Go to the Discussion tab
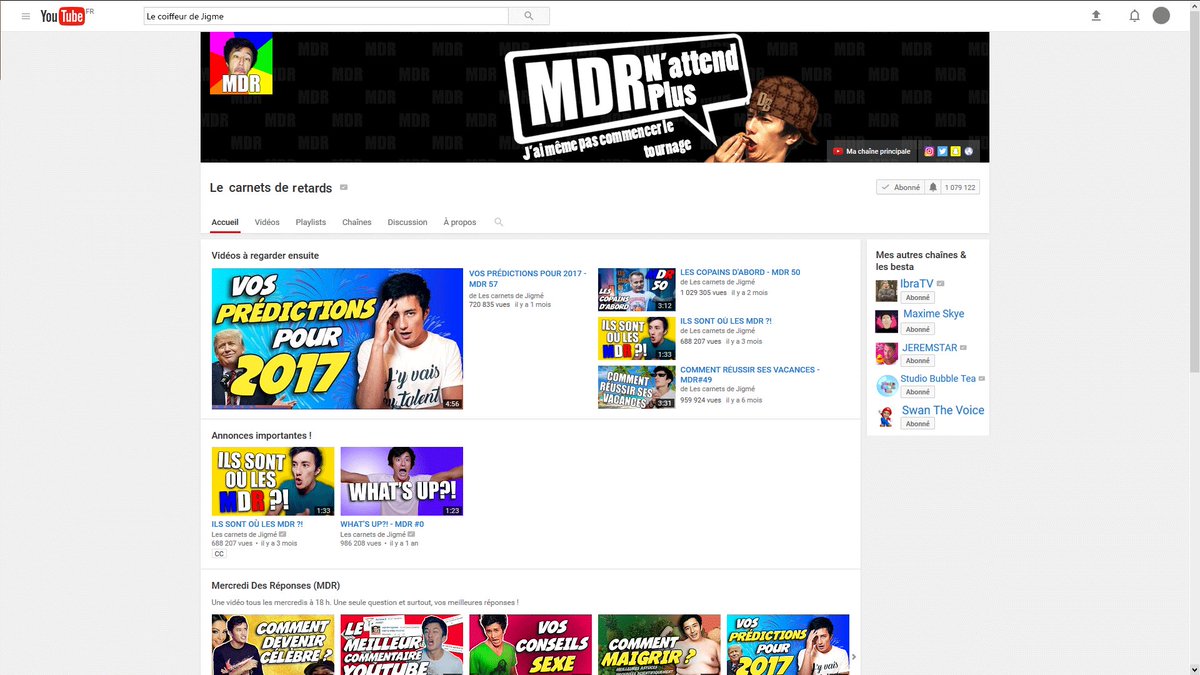The width and height of the screenshot is (1200, 675). [x=408, y=222]
